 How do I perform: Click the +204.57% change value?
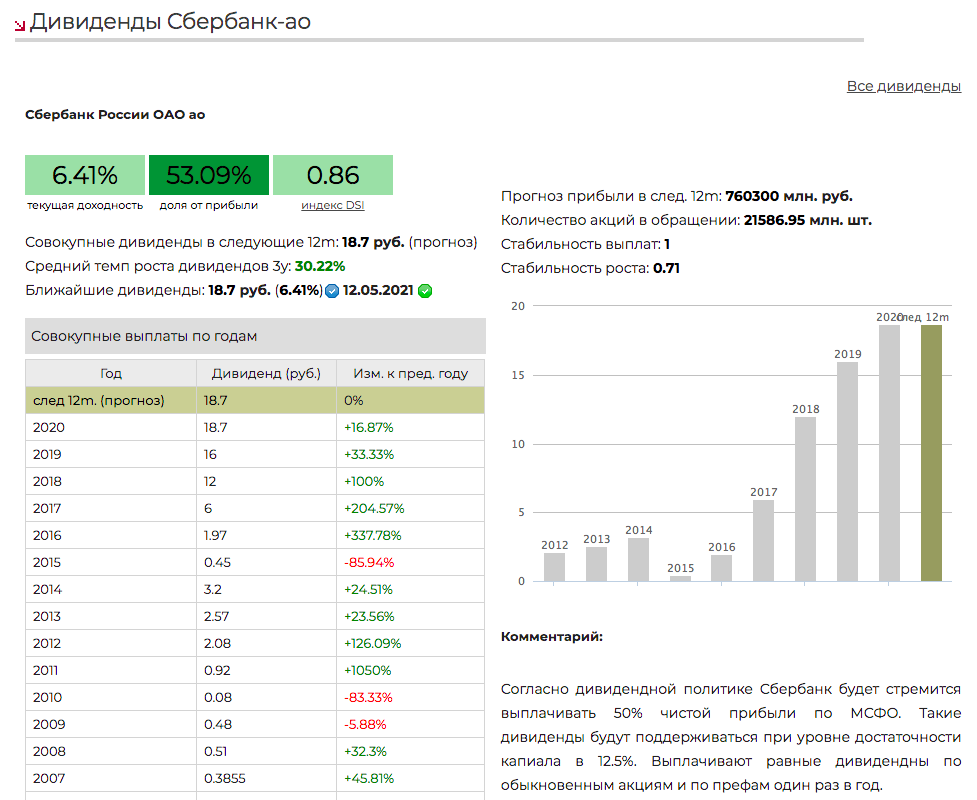click(x=374, y=508)
